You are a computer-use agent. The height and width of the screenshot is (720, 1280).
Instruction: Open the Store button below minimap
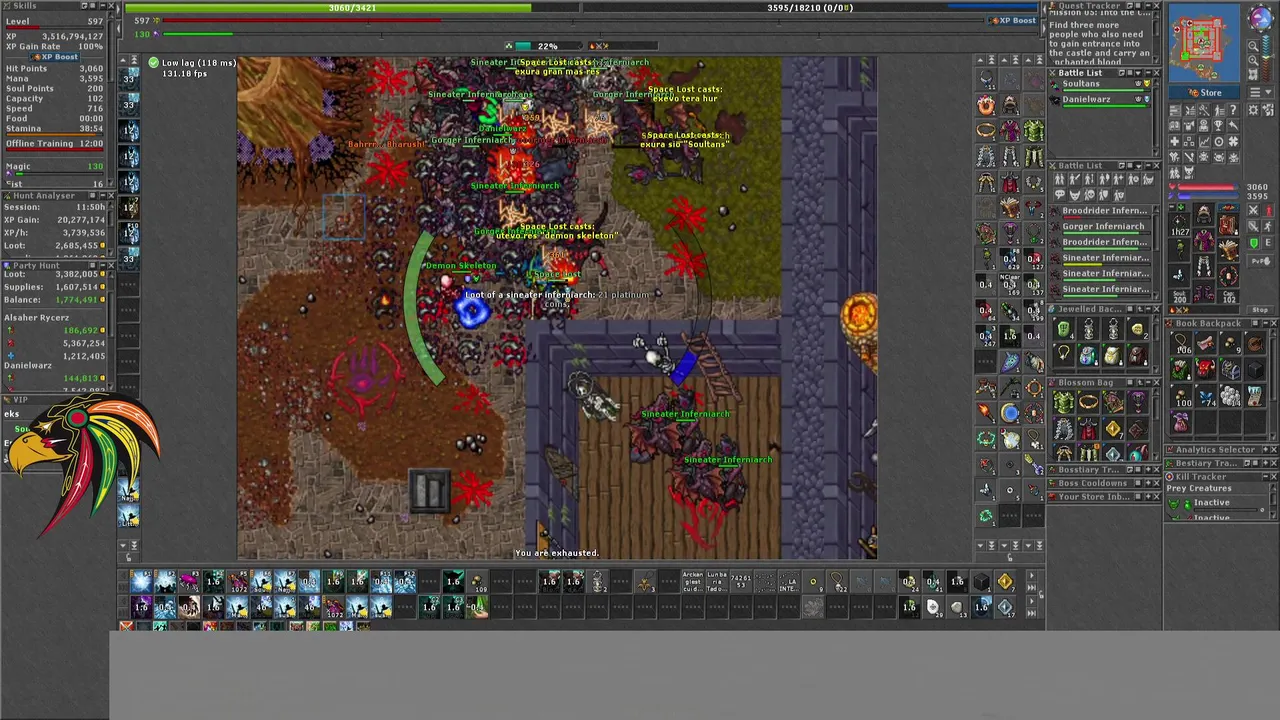click(1204, 92)
